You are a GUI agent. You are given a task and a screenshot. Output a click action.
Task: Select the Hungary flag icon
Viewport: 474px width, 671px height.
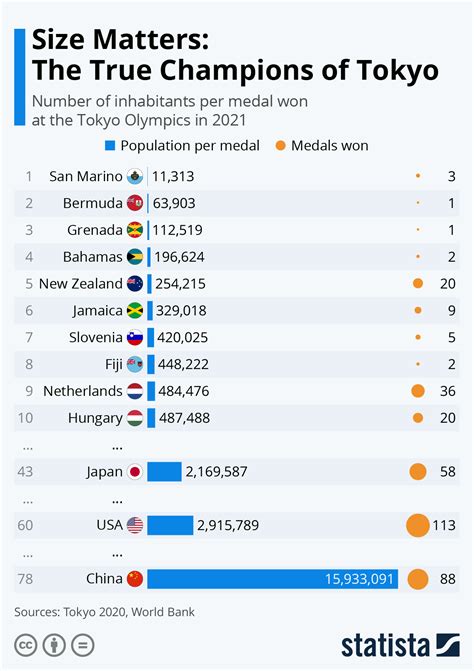(135, 418)
